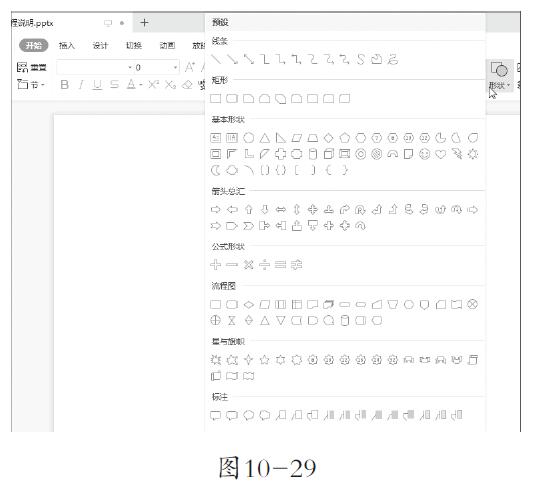The width and height of the screenshot is (533, 492).
Task: Toggle underline formatting
Action: [97, 84]
